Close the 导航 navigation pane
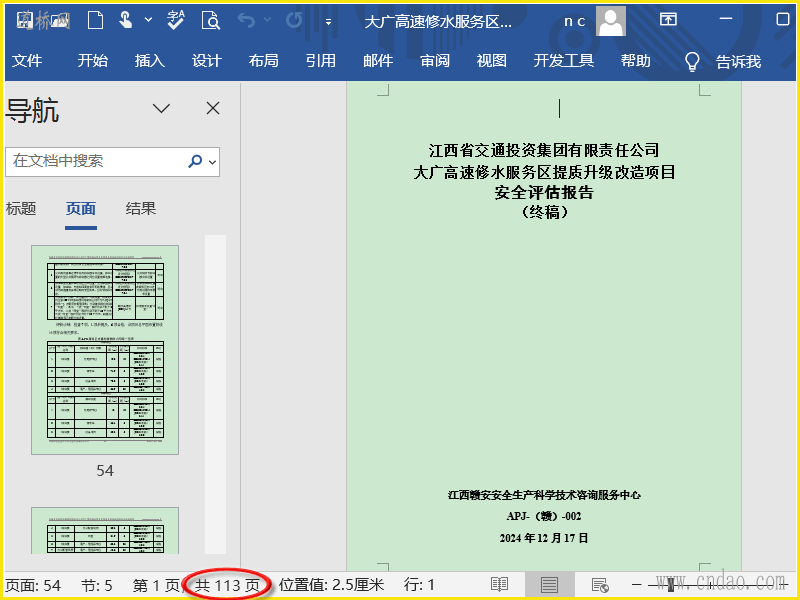Screen dimensions: 800x600 [213, 108]
